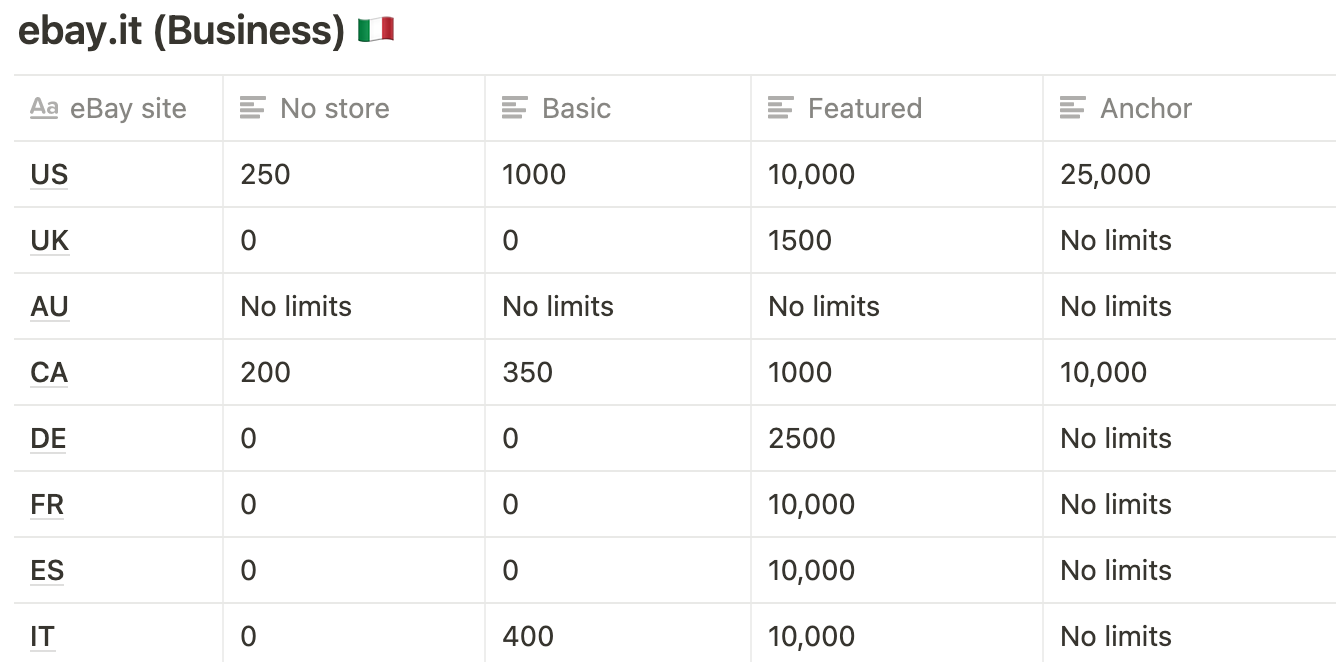
Task: Open the Featured column header menu
Action: pos(897,108)
